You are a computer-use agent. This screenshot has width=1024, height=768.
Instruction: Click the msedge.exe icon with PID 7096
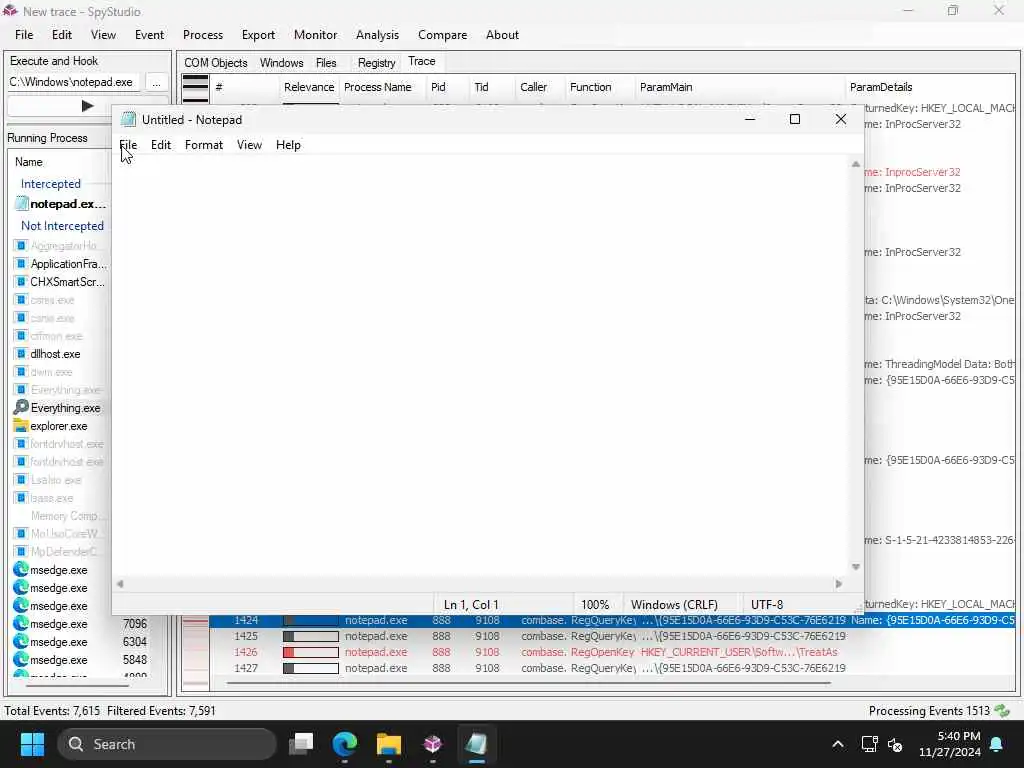(x=21, y=624)
